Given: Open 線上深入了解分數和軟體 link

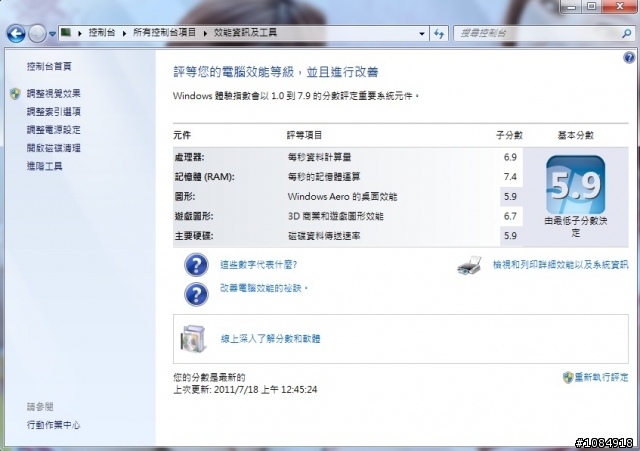Looking at the screenshot, I should pyautogui.click(x=270, y=339).
